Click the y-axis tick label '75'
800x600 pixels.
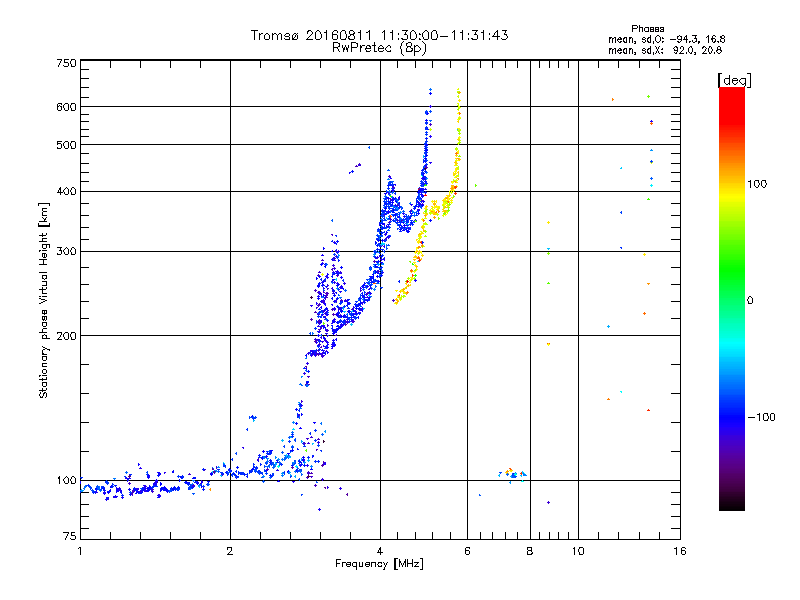70,536
